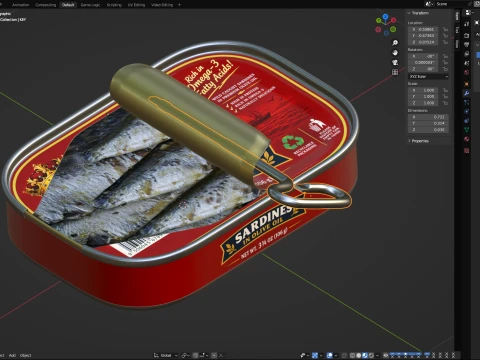Click the green Y axis labeled circle on gizmo

coord(379,21)
